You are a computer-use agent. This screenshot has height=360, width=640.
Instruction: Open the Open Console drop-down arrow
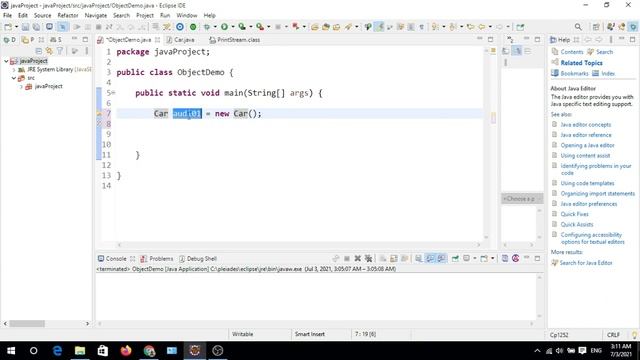point(492,258)
